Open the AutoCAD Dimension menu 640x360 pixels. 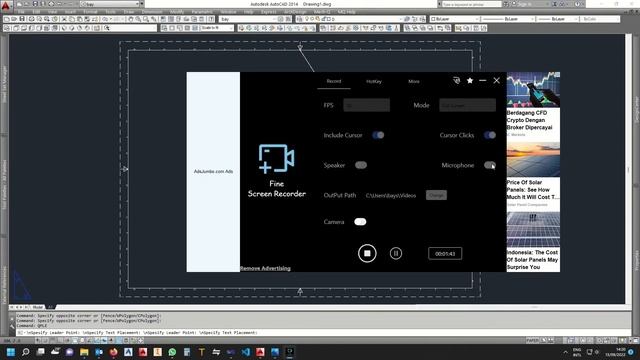tap(151, 12)
